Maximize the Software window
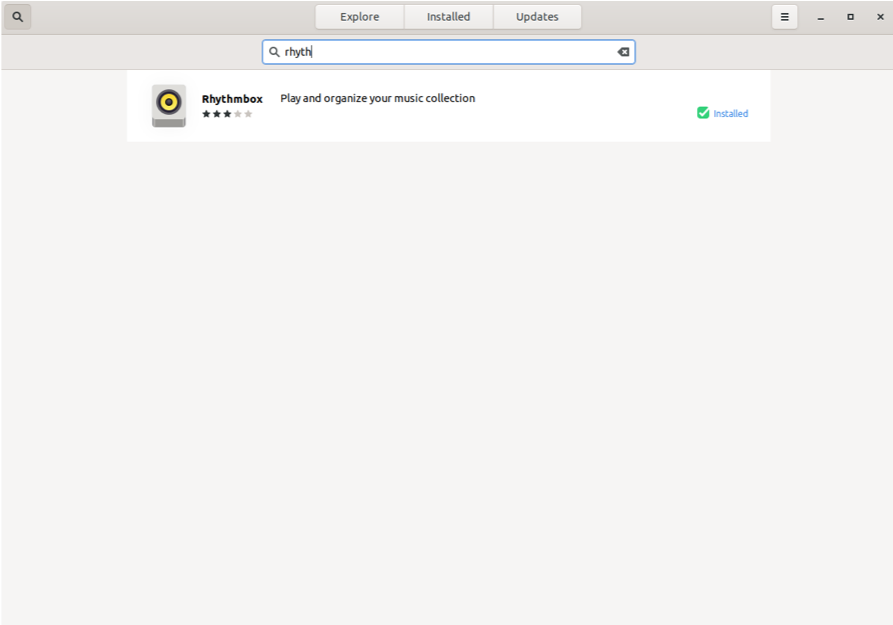 (x=850, y=17)
